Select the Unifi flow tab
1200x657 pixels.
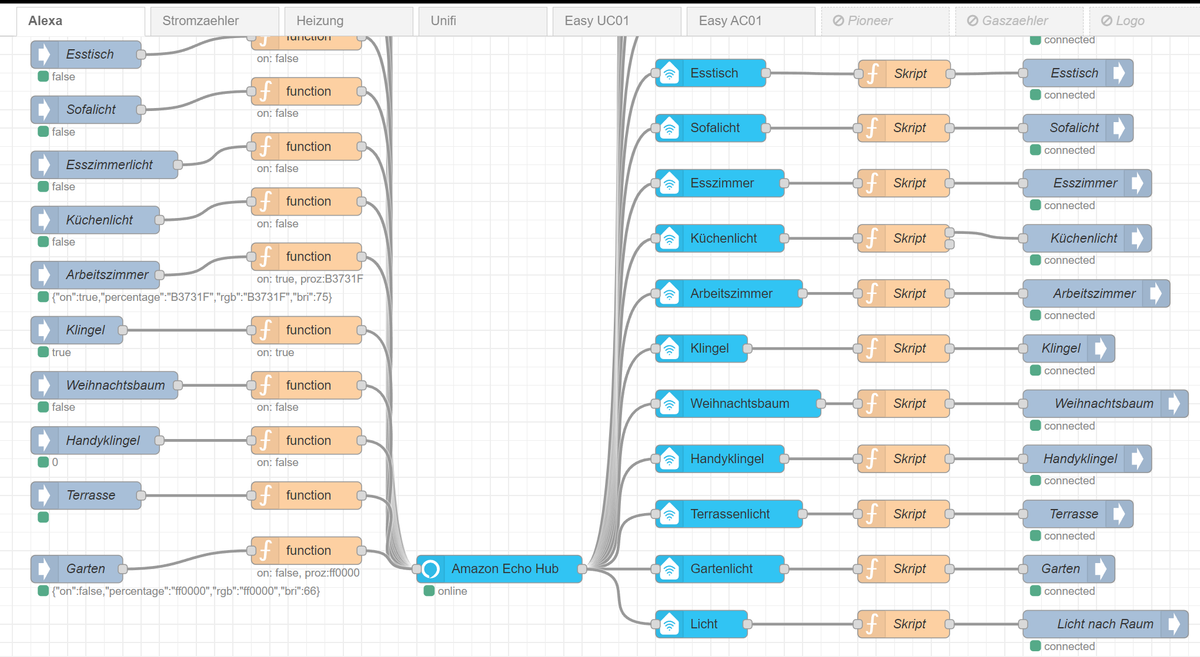pyautogui.click(x=482, y=21)
